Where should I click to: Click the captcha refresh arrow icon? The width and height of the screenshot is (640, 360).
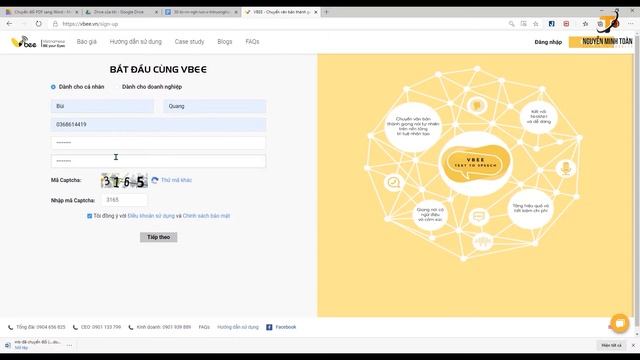(x=155, y=180)
